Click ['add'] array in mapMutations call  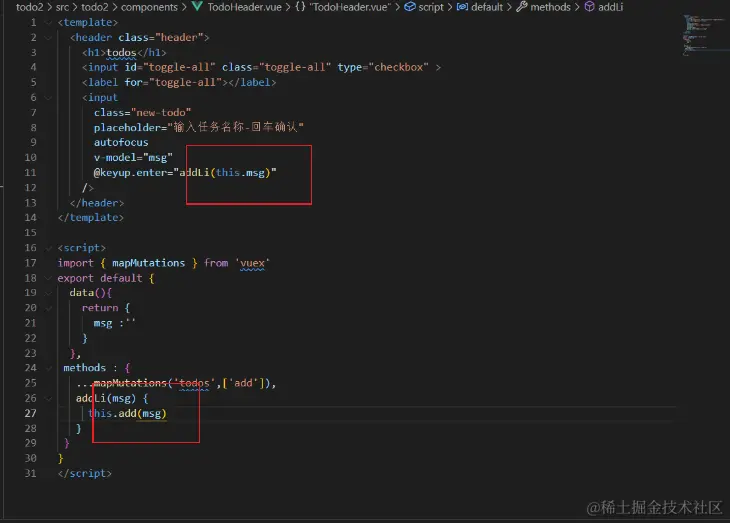(x=243, y=383)
